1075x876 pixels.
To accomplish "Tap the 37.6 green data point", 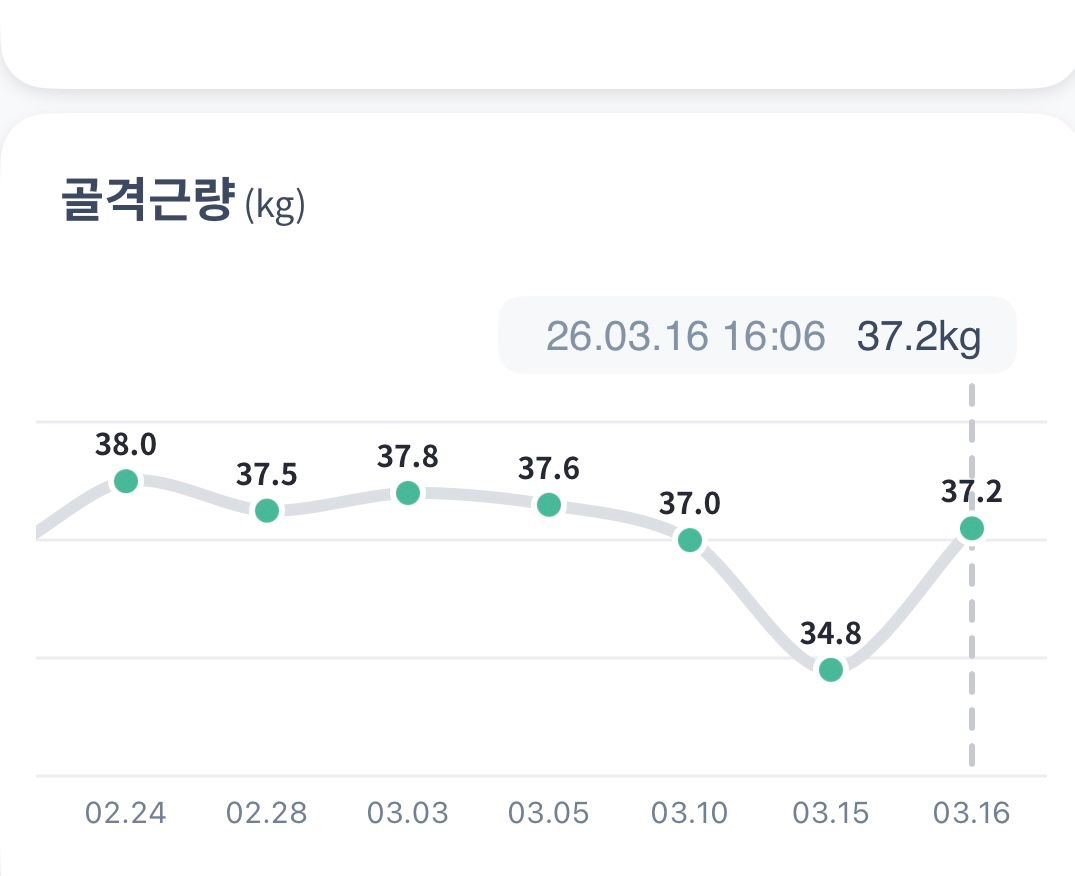I will tap(548, 505).
